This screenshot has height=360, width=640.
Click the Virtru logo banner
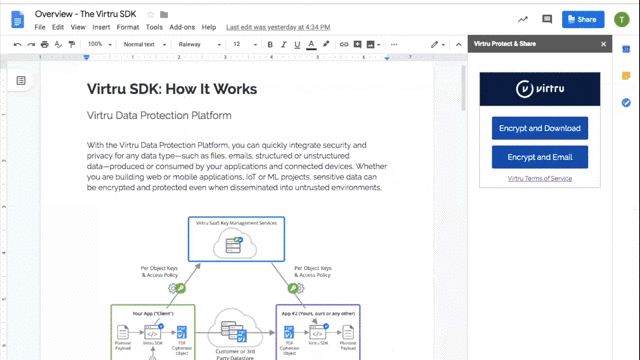540,89
